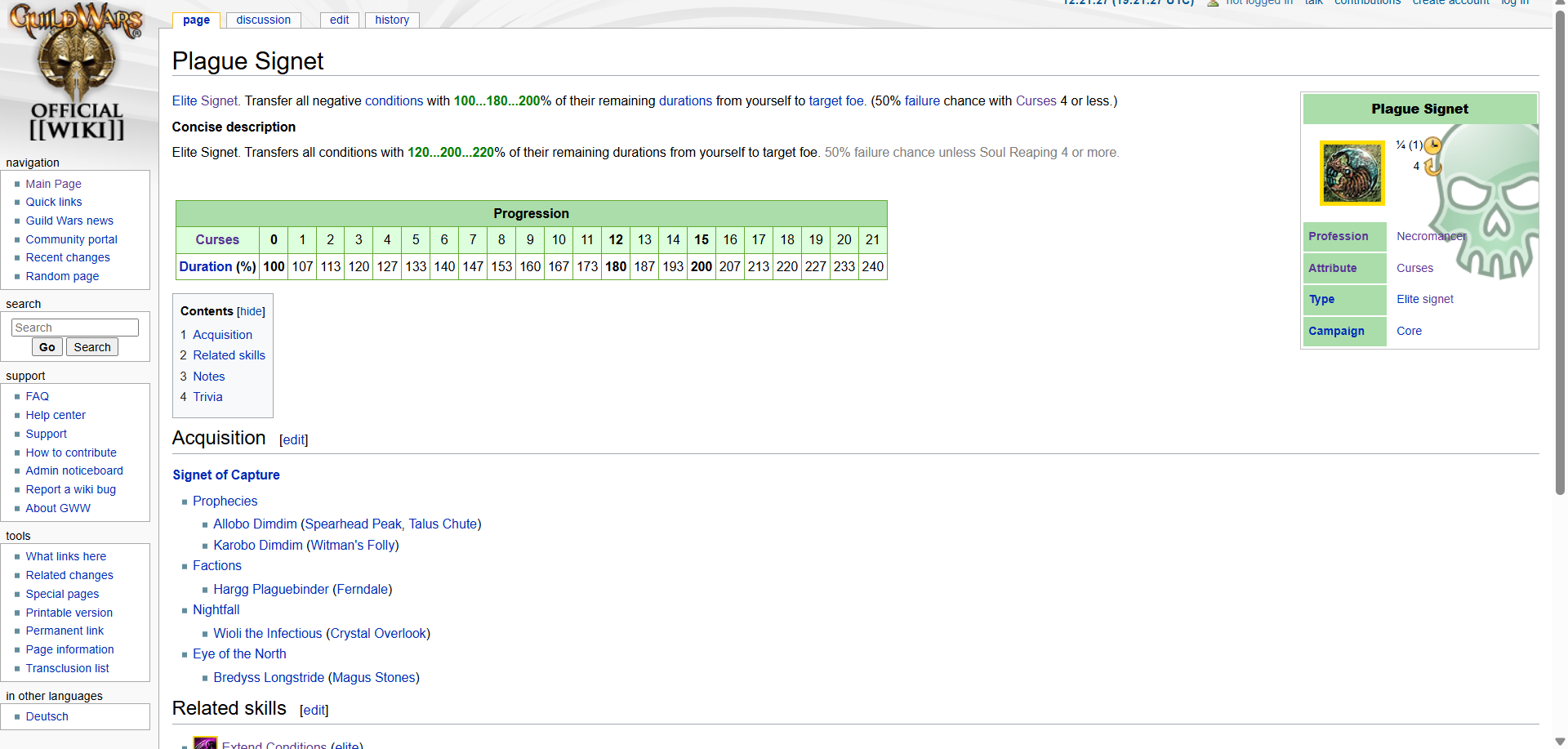Open Recent changes
The width and height of the screenshot is (1568, 749).
(x=68, y=257)
